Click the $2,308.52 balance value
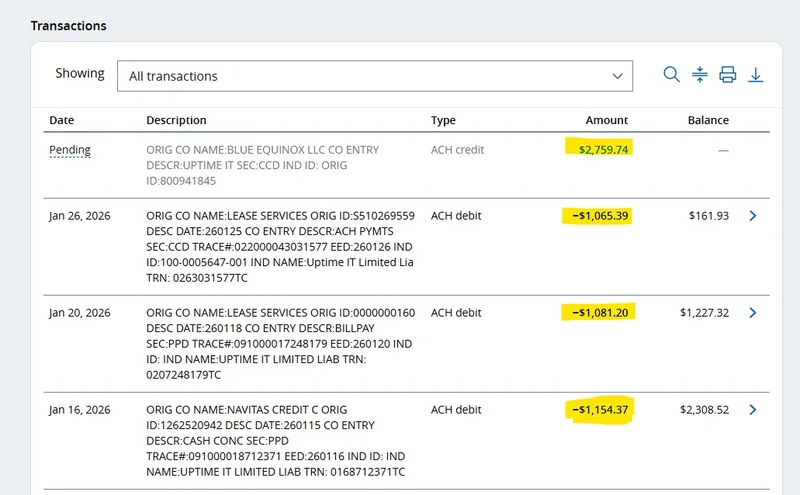The width and height of the screenshot is (800, 495). pyautogui.click(x=705, y=410)
